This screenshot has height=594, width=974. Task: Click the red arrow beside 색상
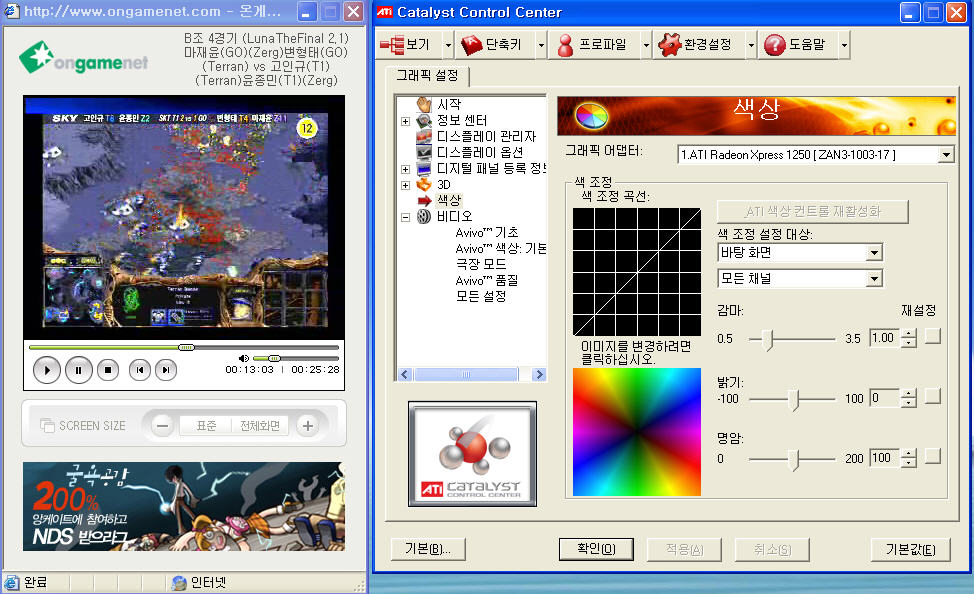click(x=425, y=200)
